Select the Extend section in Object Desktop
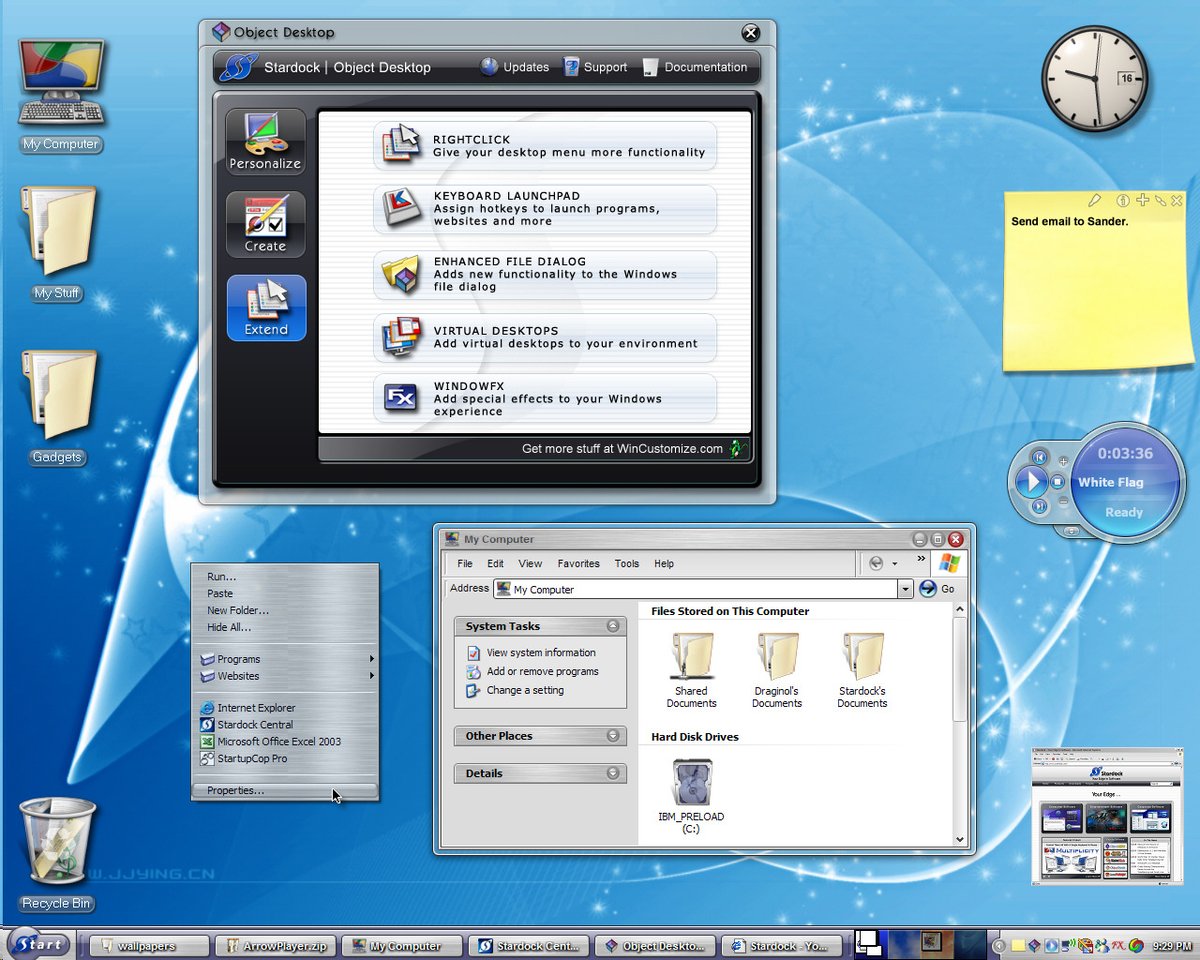This screenshot has width=1200, height=960. [266, 308]
